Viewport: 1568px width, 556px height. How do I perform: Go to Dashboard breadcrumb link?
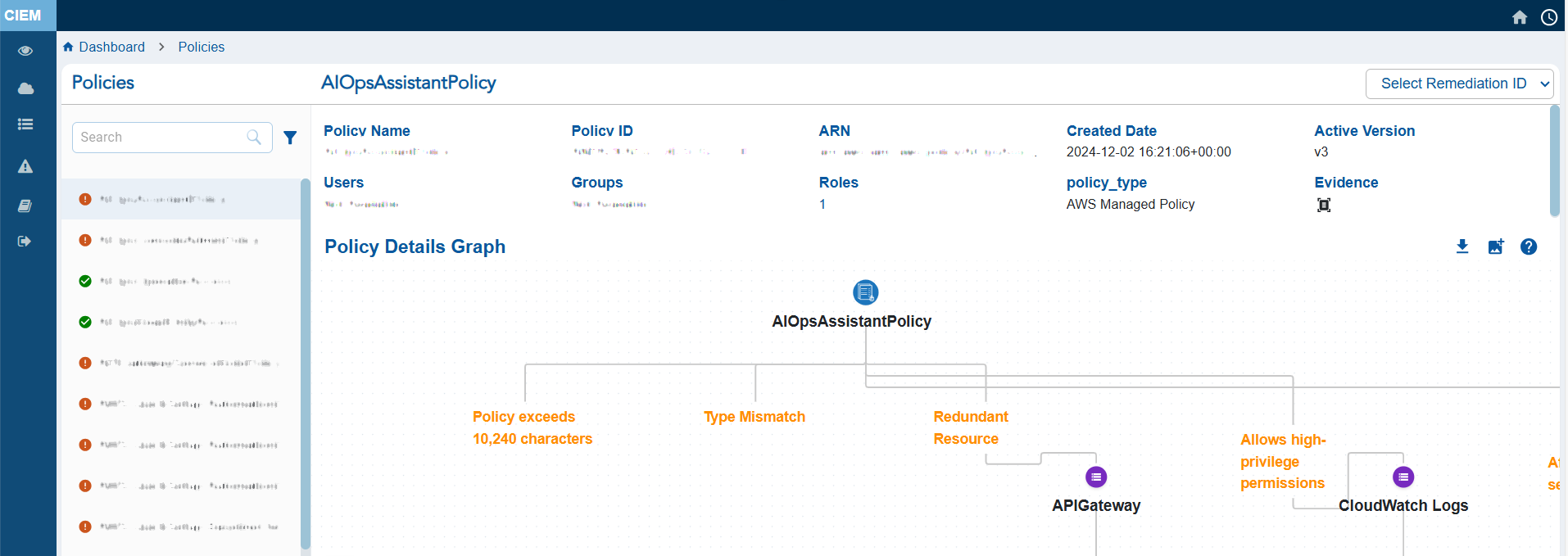pos(111,47)
